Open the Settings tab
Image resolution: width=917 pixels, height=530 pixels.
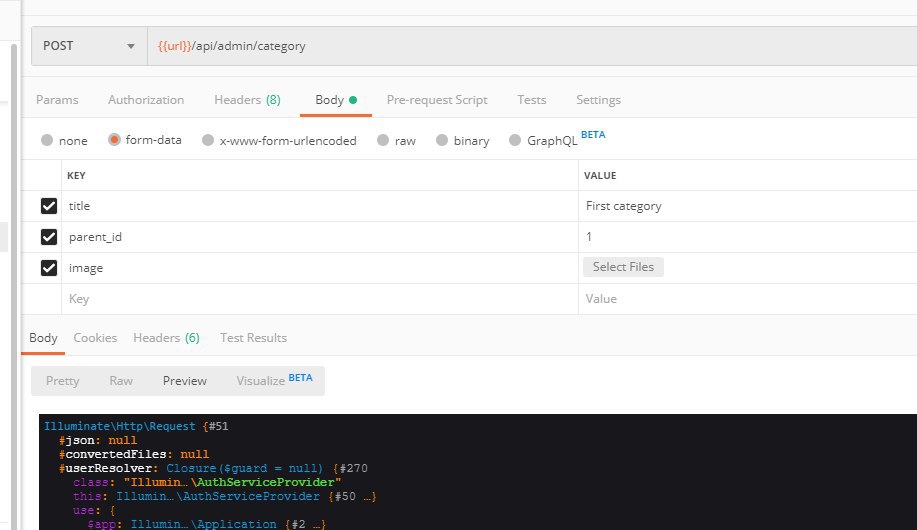click(598, 100)
